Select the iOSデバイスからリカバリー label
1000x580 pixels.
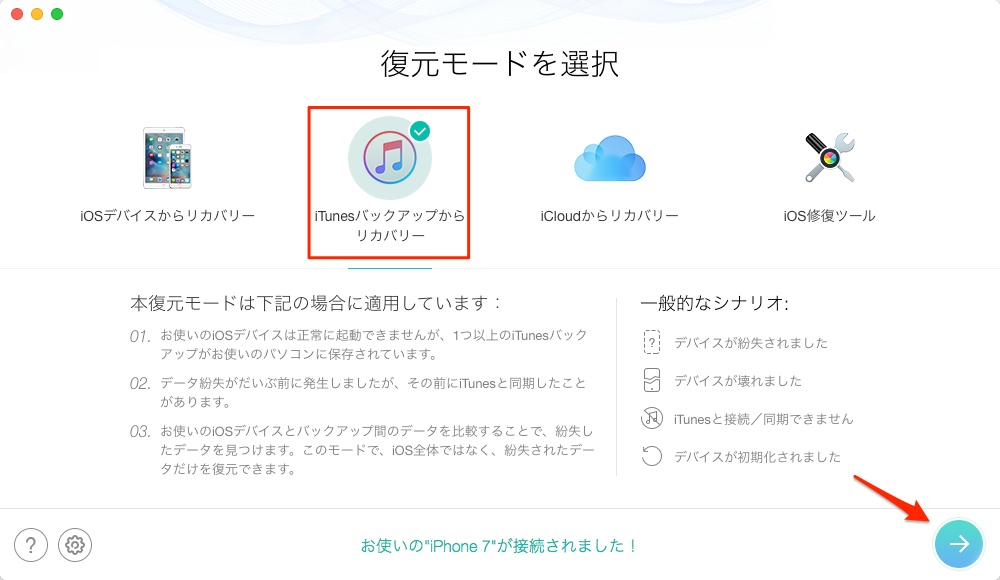click(167, 216)
